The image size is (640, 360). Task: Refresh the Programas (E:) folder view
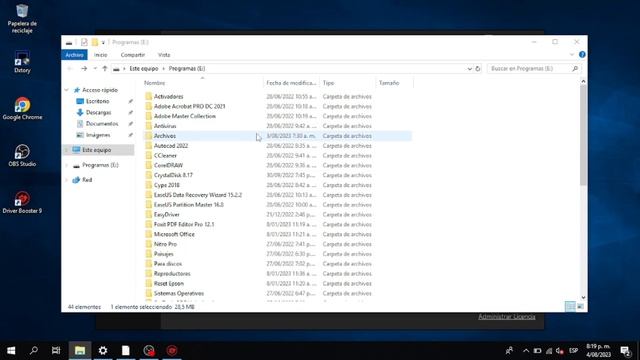(x=478, y=69)
